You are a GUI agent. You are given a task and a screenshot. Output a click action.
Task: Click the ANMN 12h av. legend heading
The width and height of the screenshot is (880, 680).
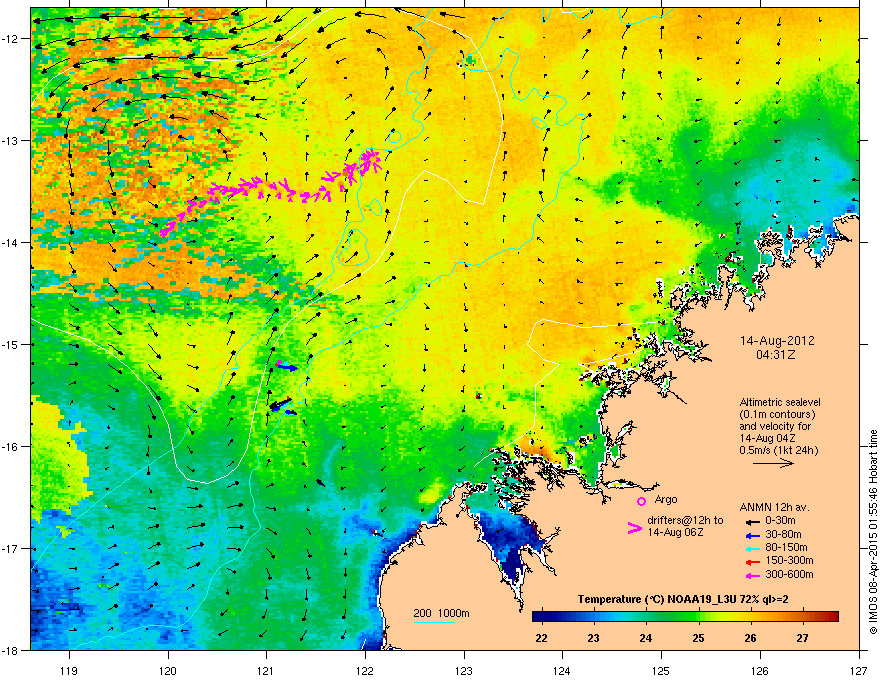[x=774, y=507]
